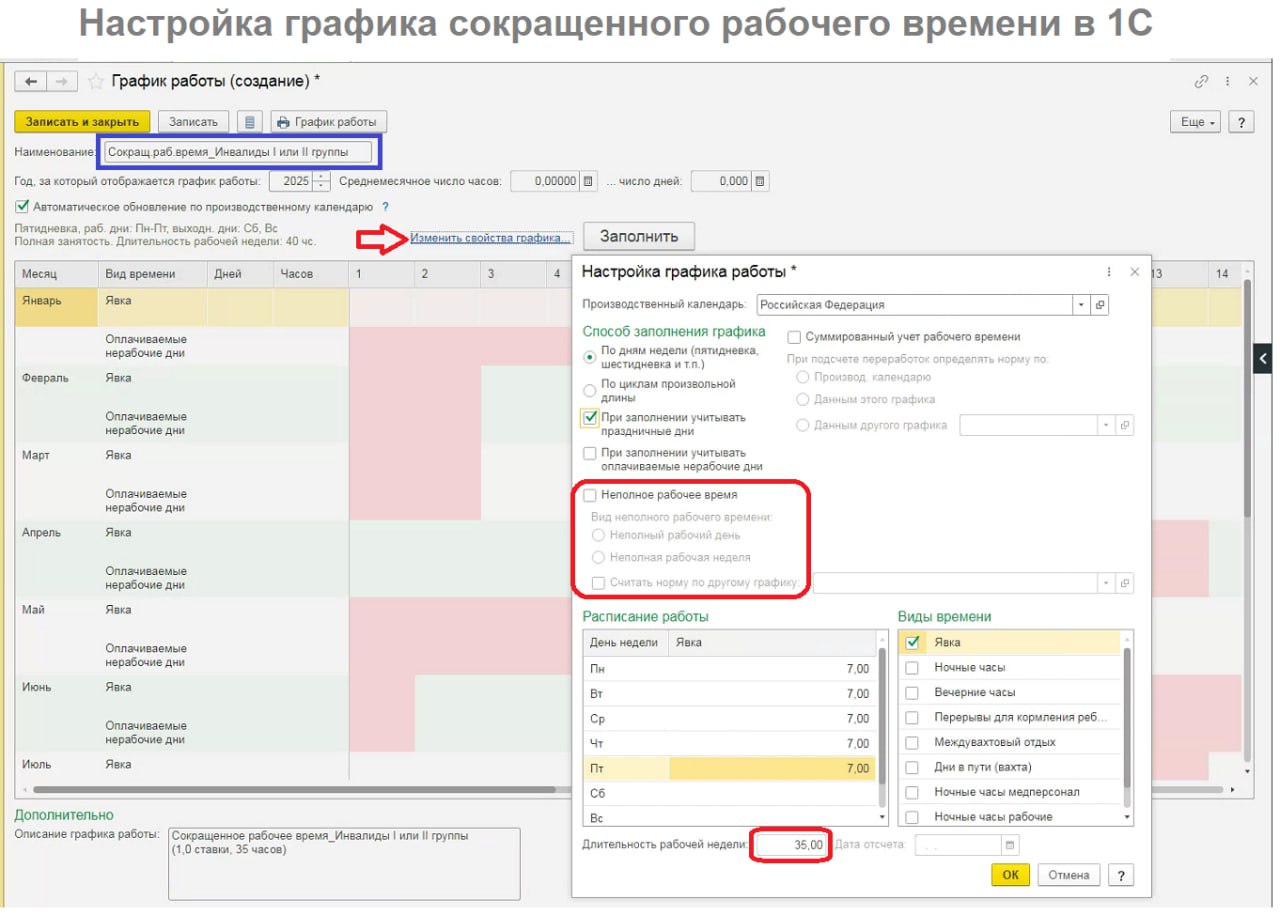Click the Заполнить button
Screen dimensions: 1280x915
[639, 237]
